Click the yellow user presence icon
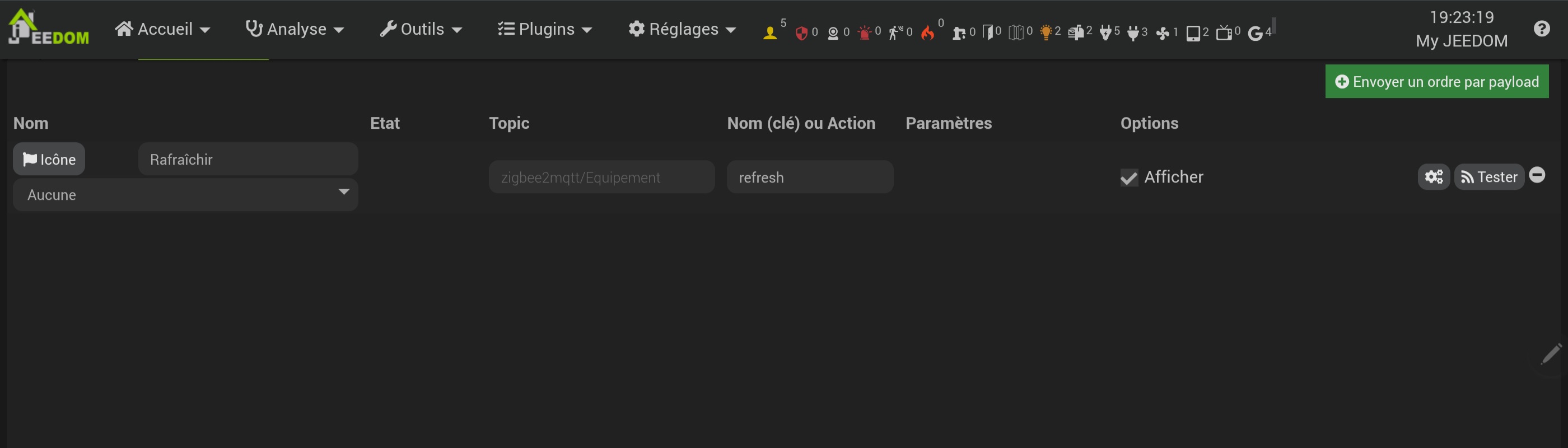The width and height of the screenshot is (1568, 448). click(770, 33)
